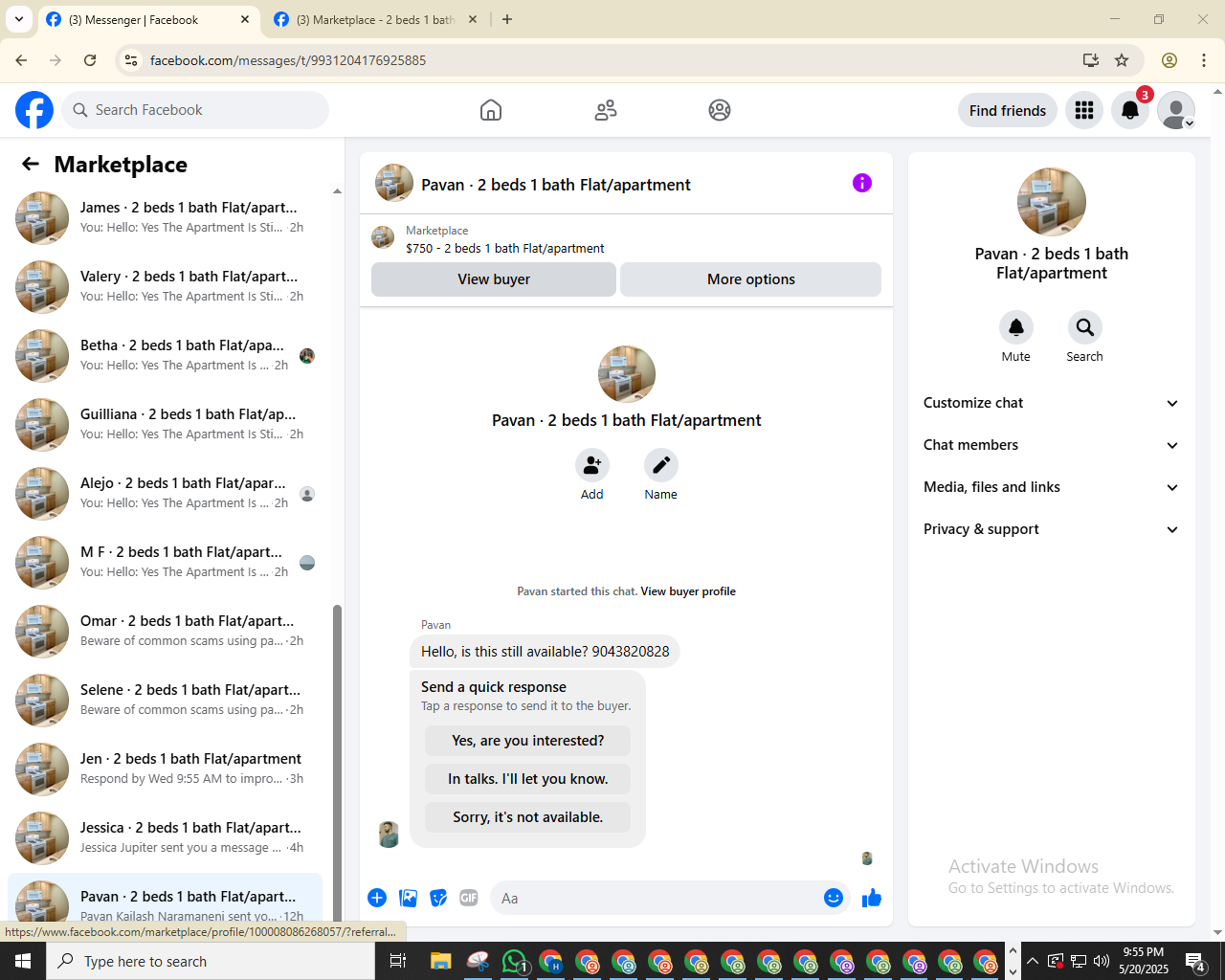
Task: Open Valery conversation in the list
Action: pos(165,287)
